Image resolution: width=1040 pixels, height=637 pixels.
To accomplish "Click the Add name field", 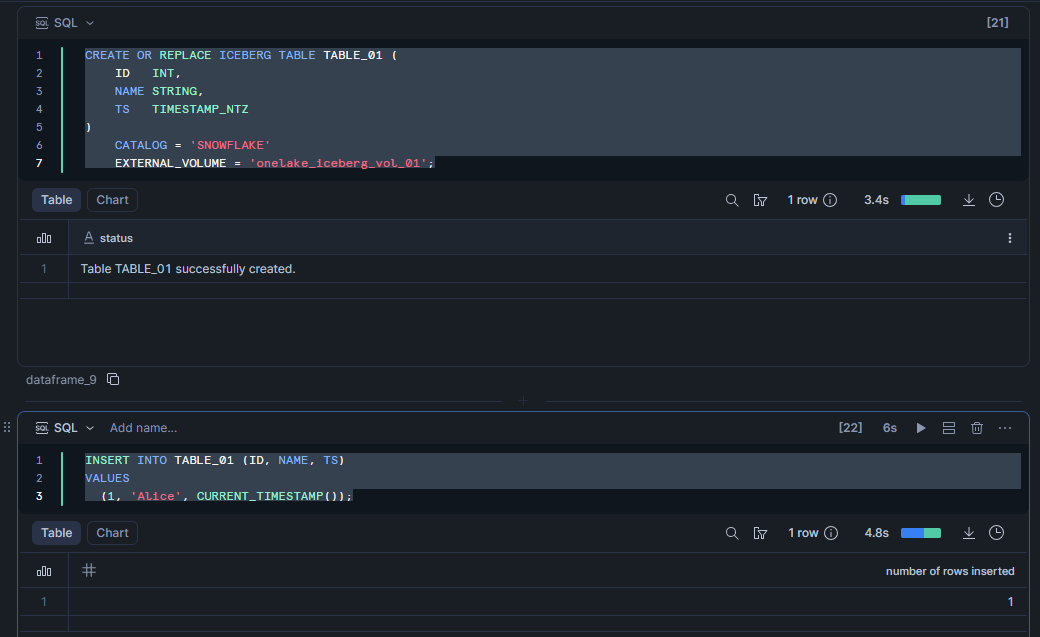I will (x=143, y=428).
